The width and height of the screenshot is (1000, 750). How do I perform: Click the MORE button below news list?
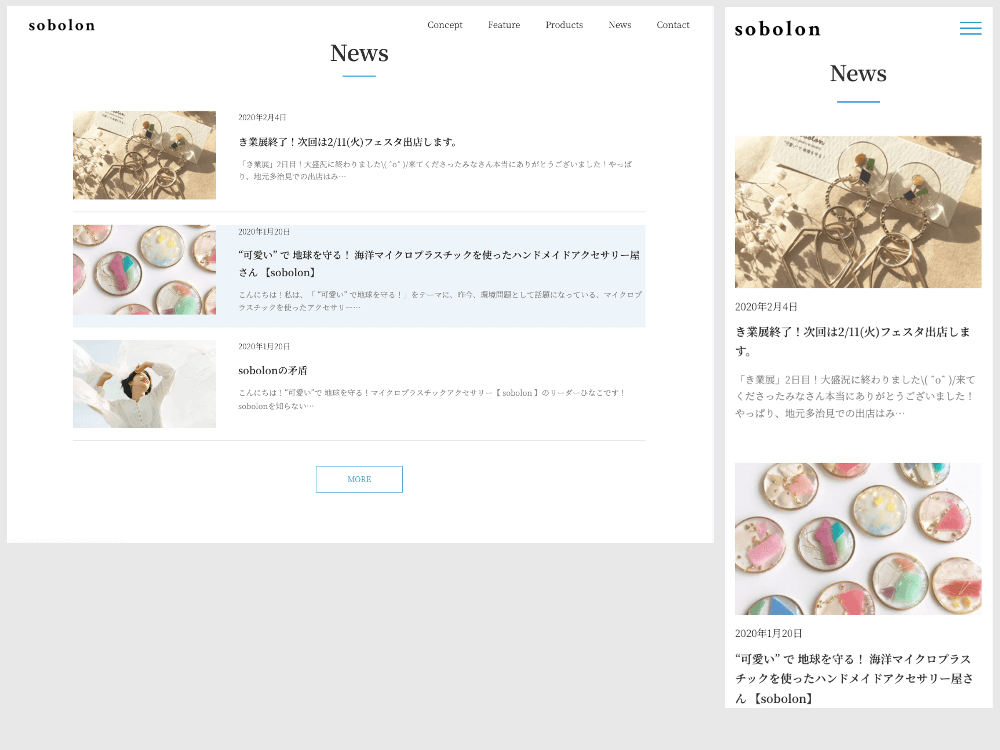[359, 479]
